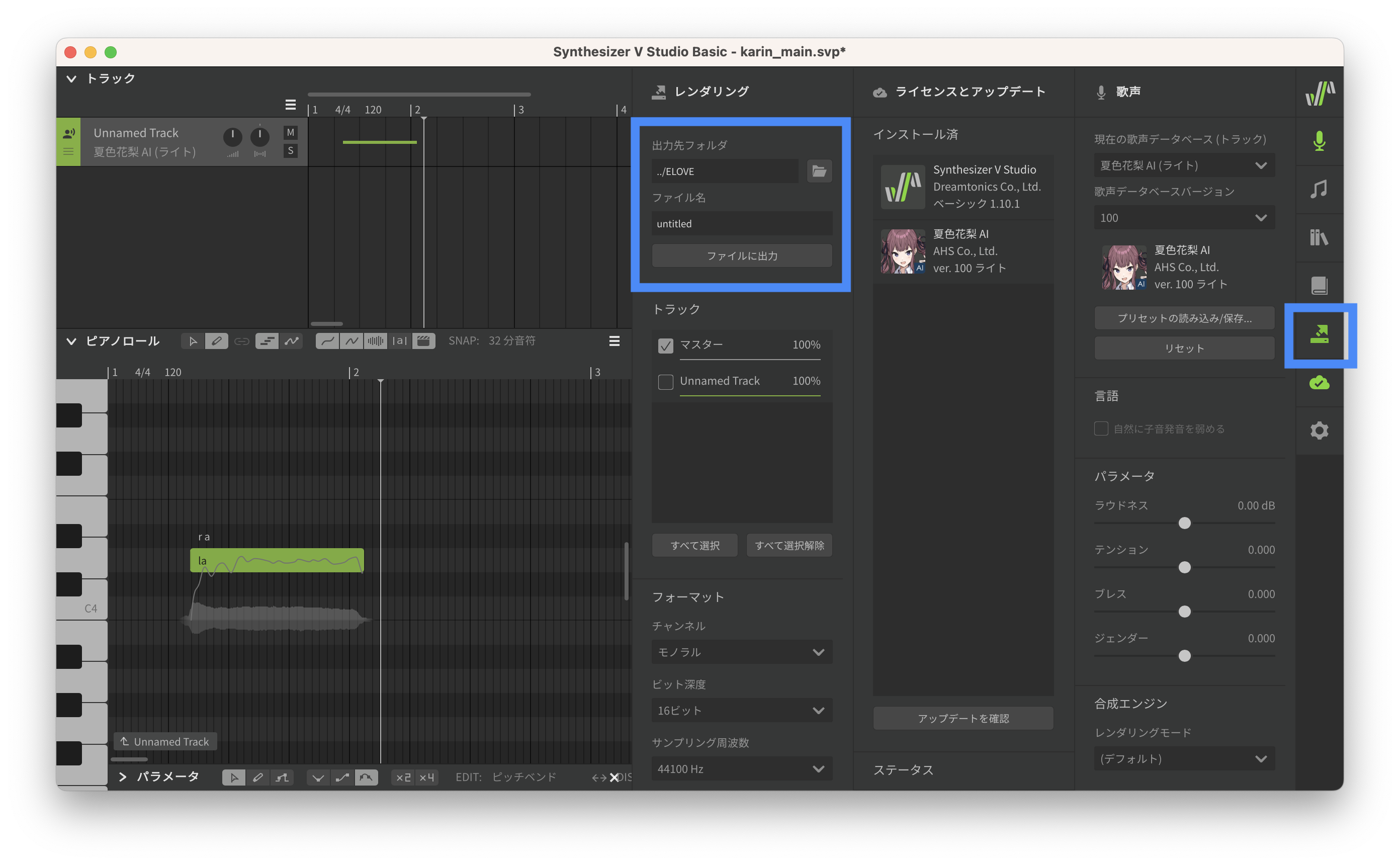1400x865 pixels.
Task: Click the singer icon on Unnamed Track header
Action: pos(68,133)
